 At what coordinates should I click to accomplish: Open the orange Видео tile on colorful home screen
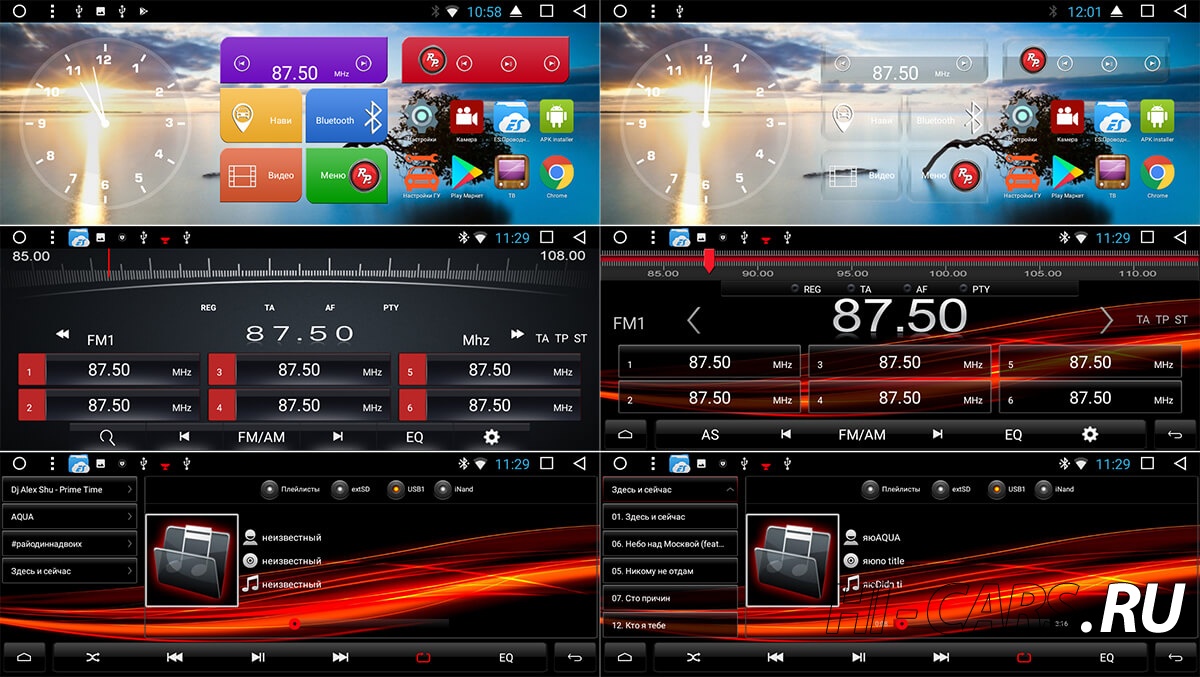261,175
